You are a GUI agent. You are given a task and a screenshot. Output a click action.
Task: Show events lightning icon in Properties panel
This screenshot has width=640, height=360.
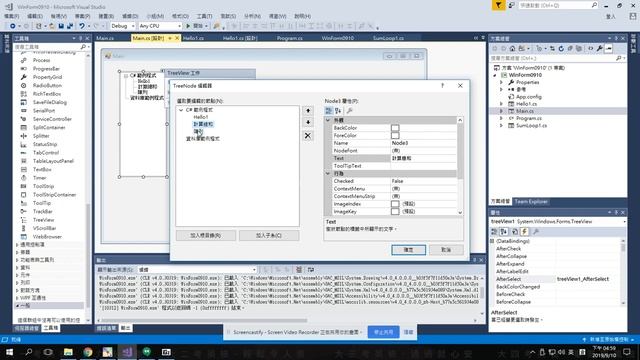coord(524,231)
